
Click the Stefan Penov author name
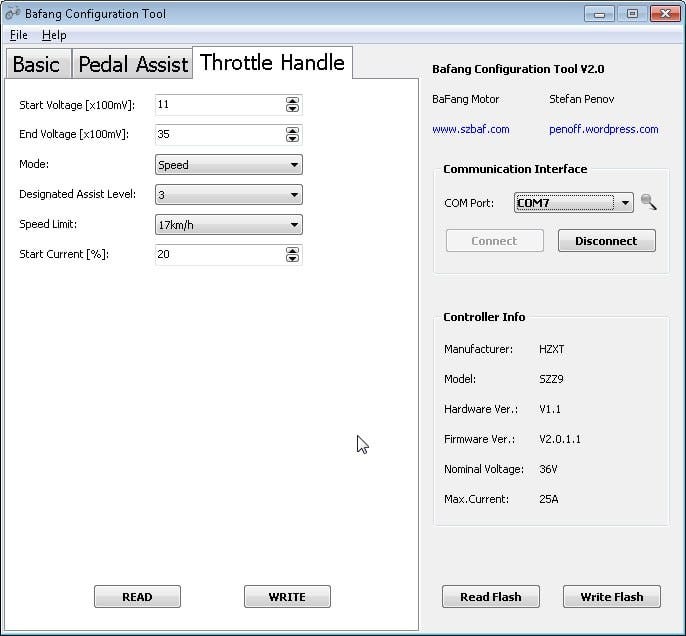582,99
